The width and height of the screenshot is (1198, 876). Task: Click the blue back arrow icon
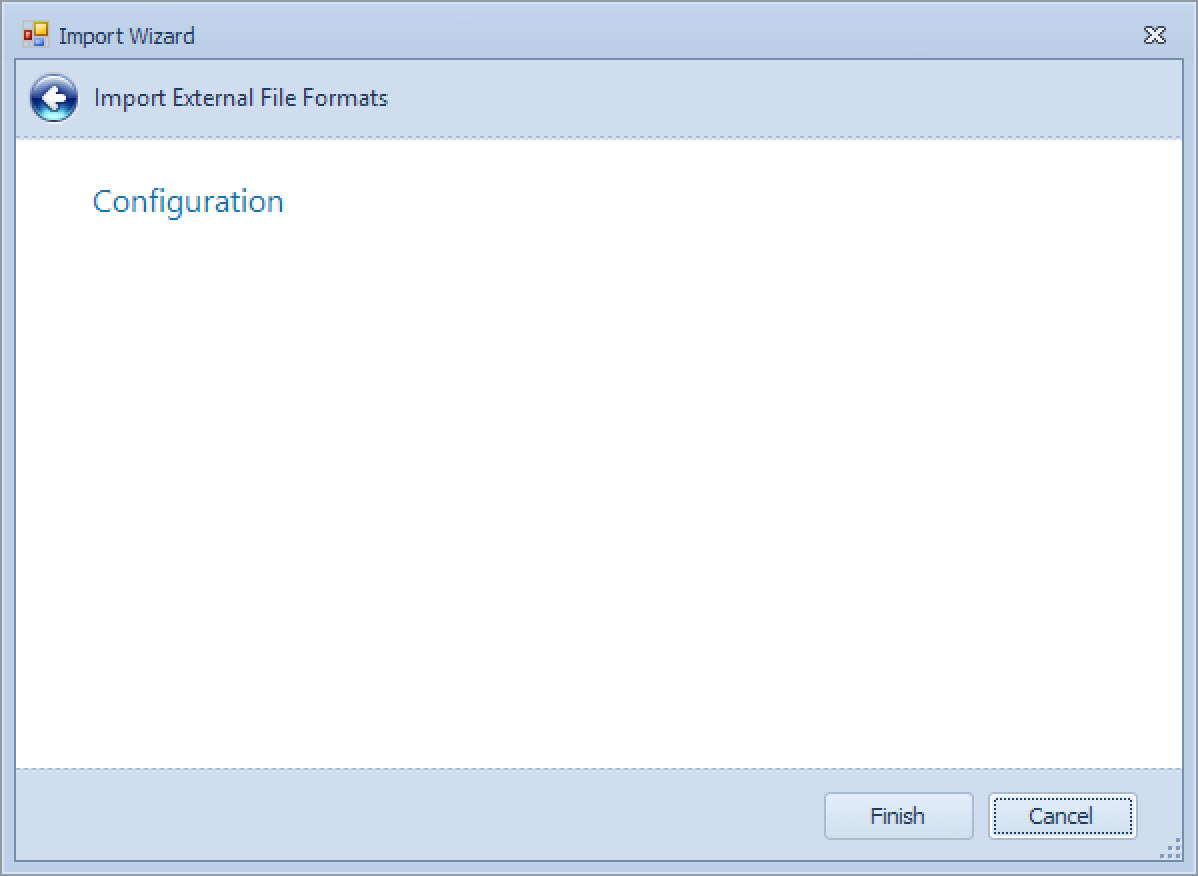(54, 98)
